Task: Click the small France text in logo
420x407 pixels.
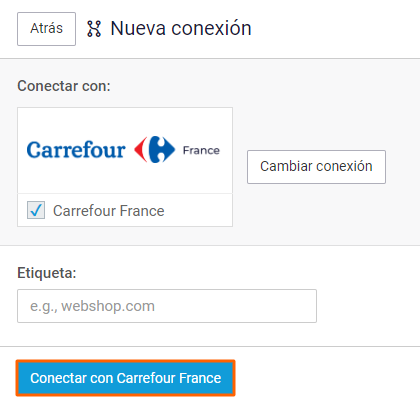Action: pyautogui.click(x=201, y=150)
